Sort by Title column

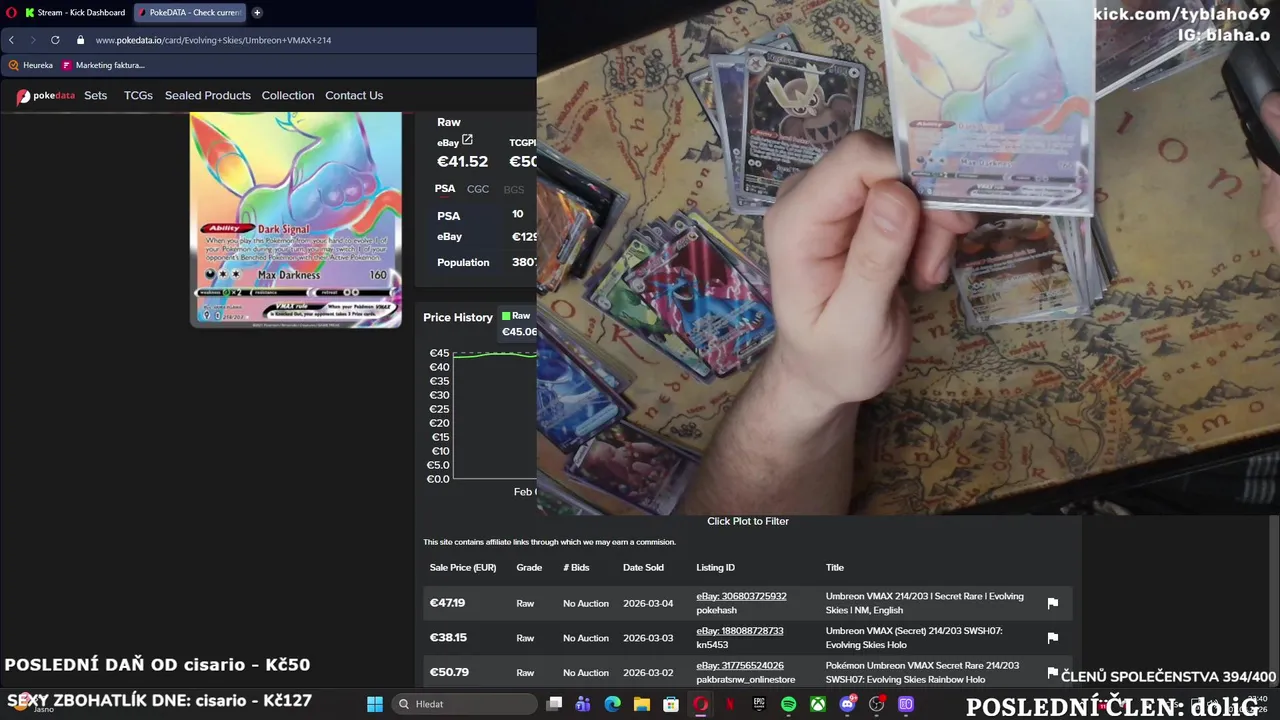pos(835,568)
